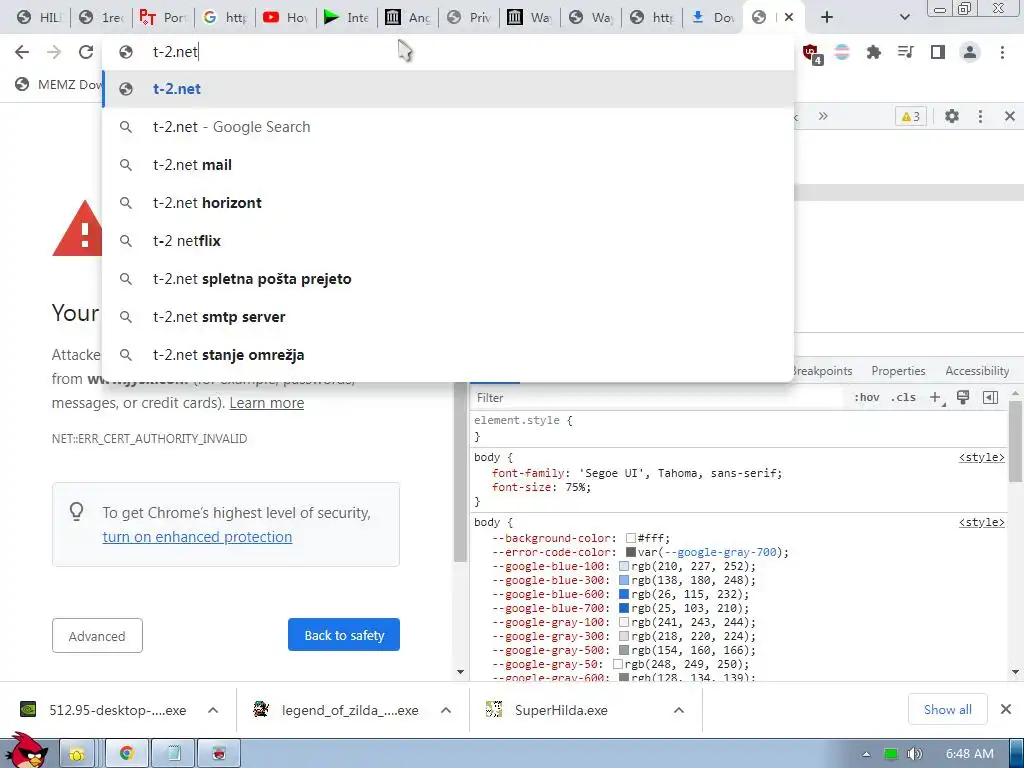Expand options for SuperHilda.exe download
This screenshot has width=1024, height=768.
point(679,710)
